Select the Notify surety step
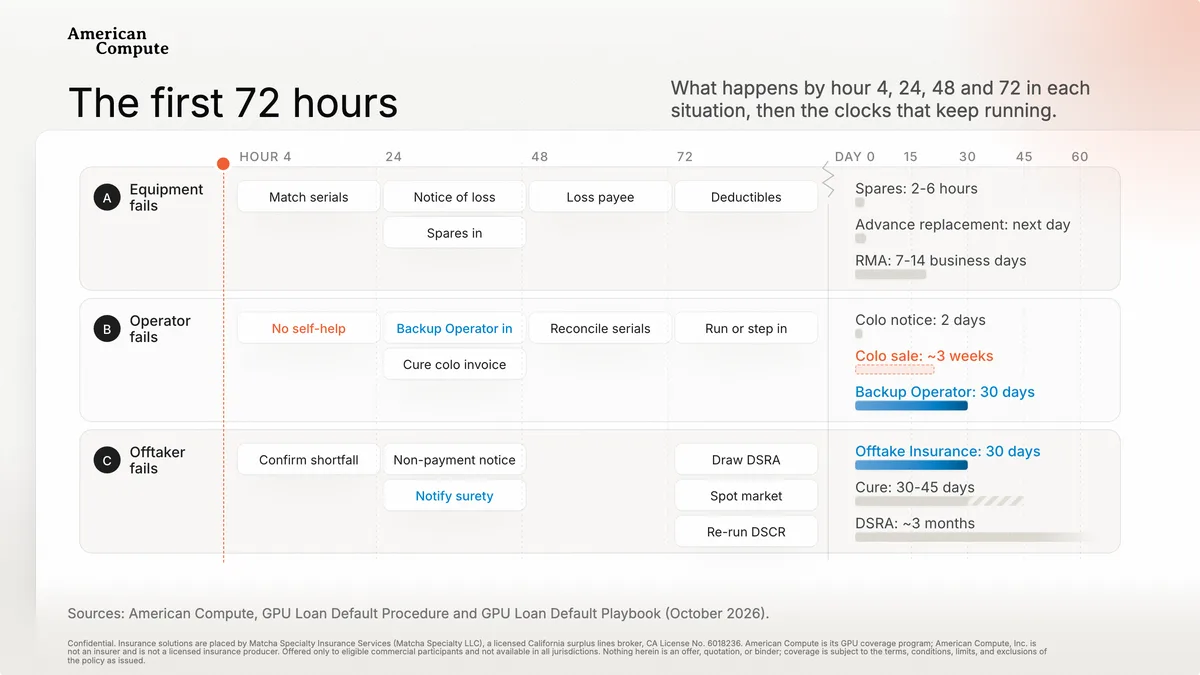1200x675 pixels. coord(455,496)
